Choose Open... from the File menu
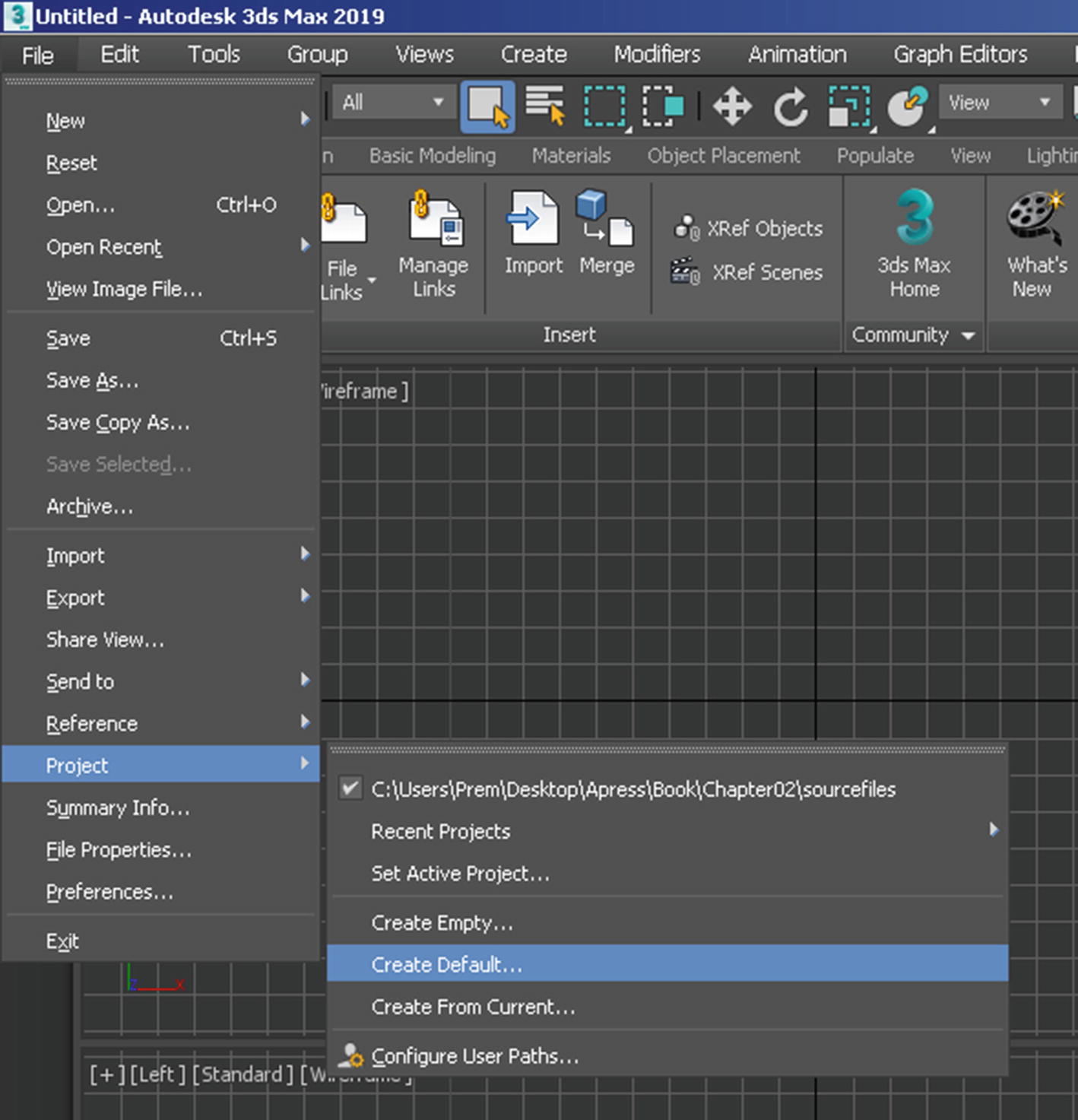This screenshot has width=1078, height=1120. [161, 205]
